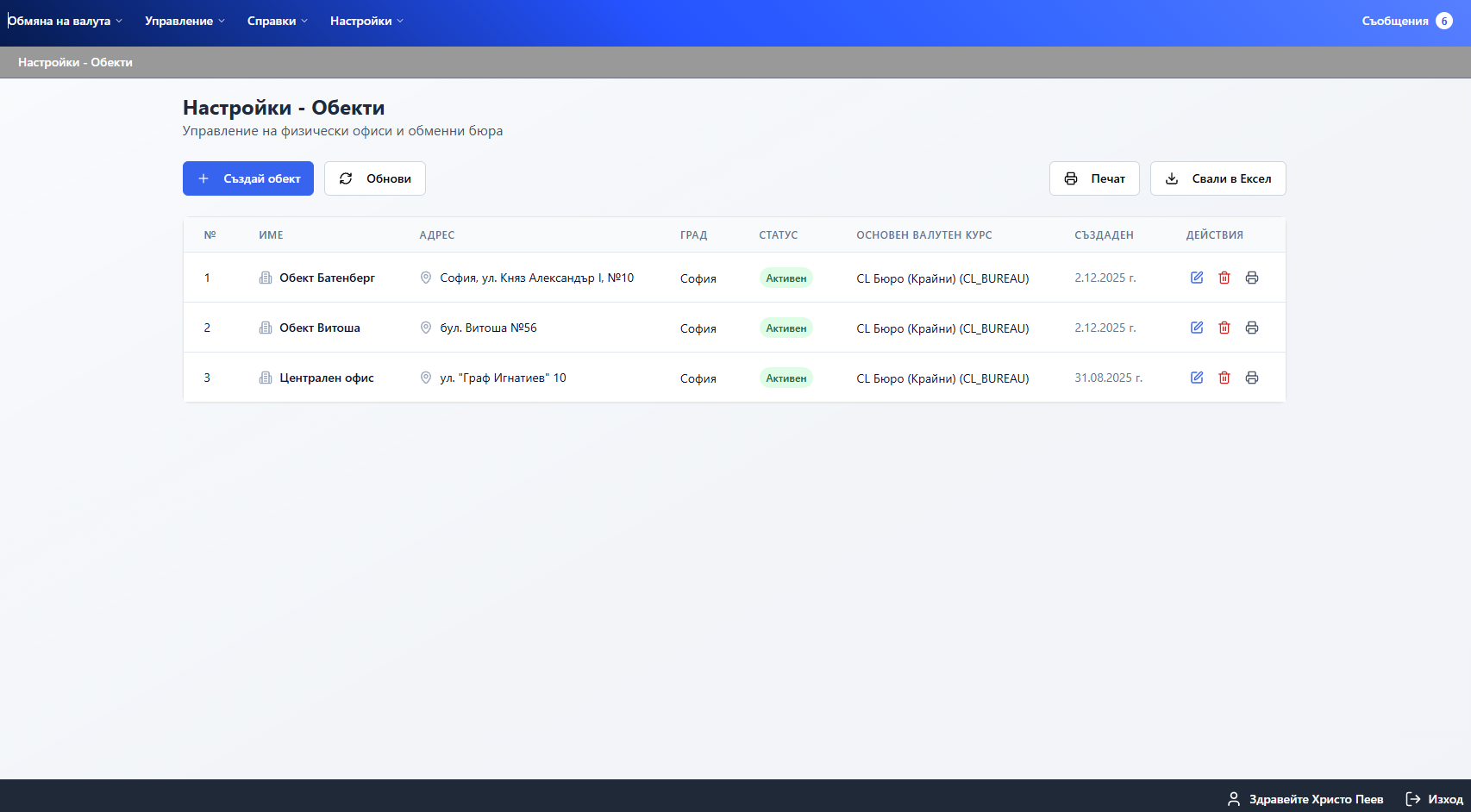
Task: Delete the Обект Батенберг entry
Action: point(1224,278)
